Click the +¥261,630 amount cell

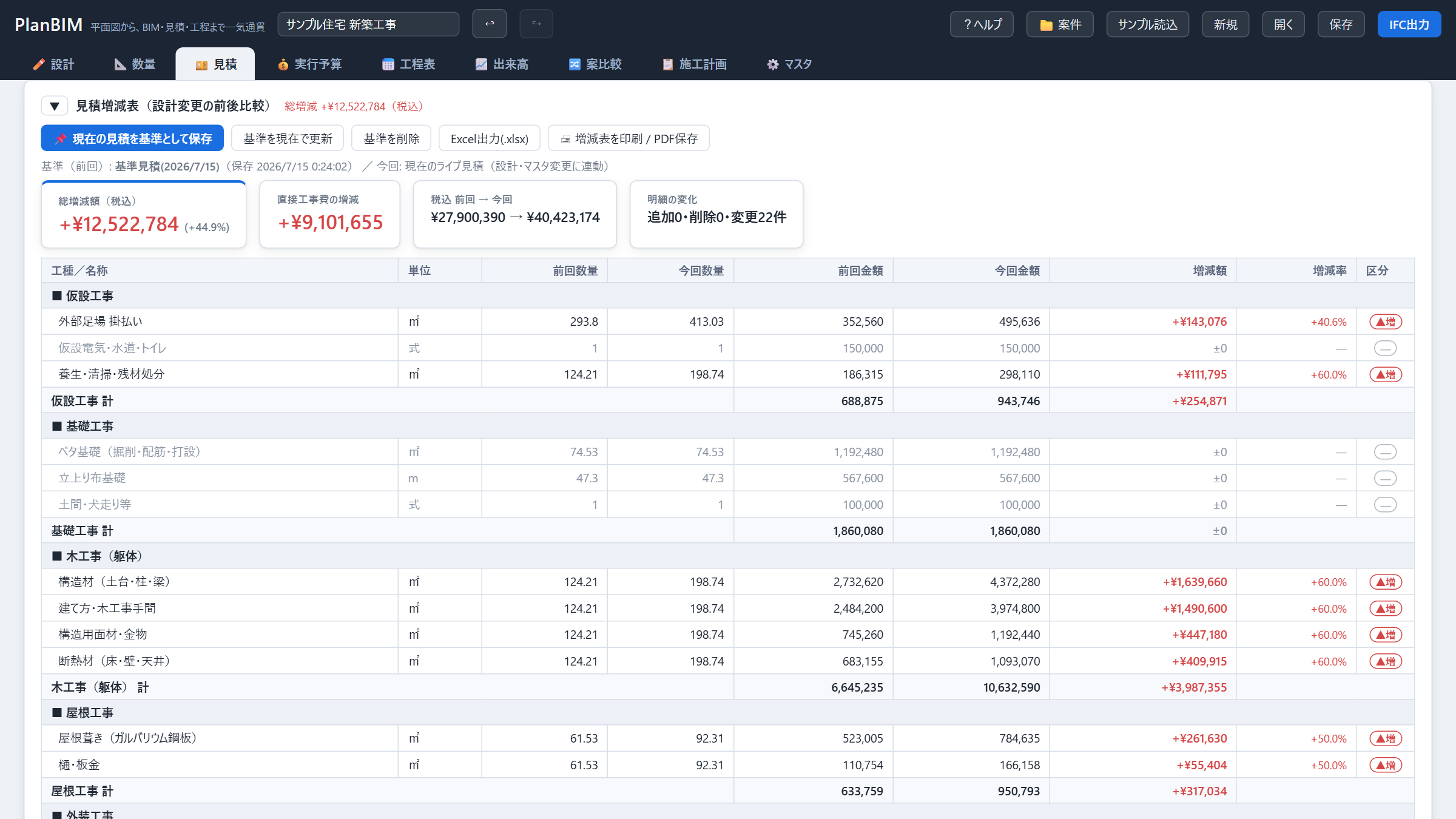[1143, 738]
